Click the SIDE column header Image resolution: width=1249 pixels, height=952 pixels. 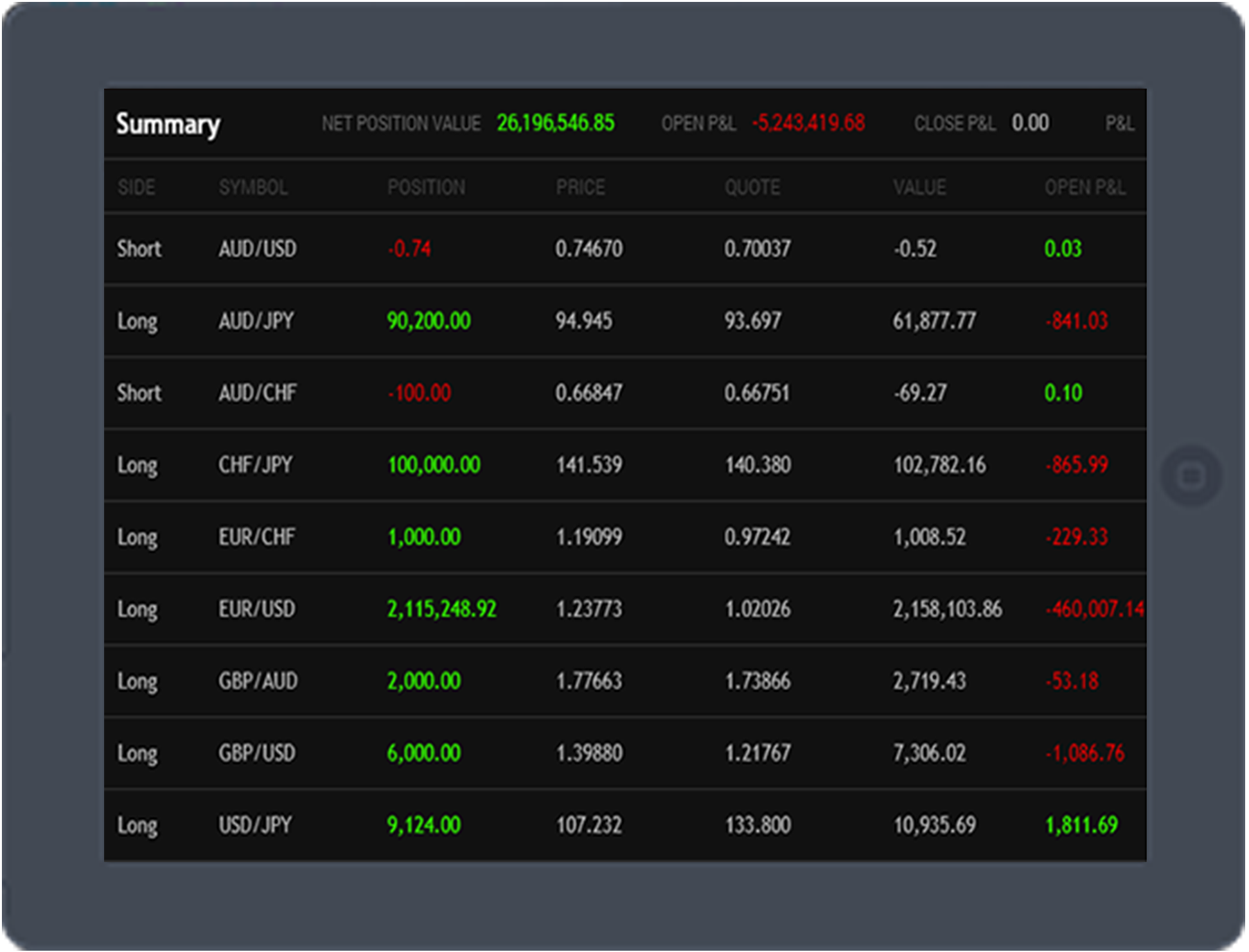pos(136,187)
